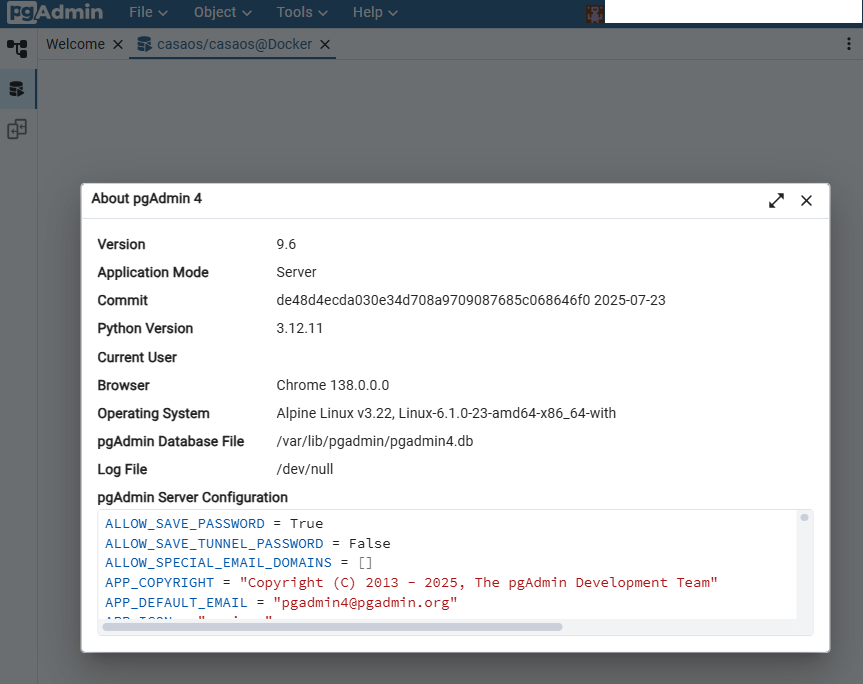Switch to the Welcome tab
The image size is (863, 684).
pyautogui.click(x=75, y=44)
